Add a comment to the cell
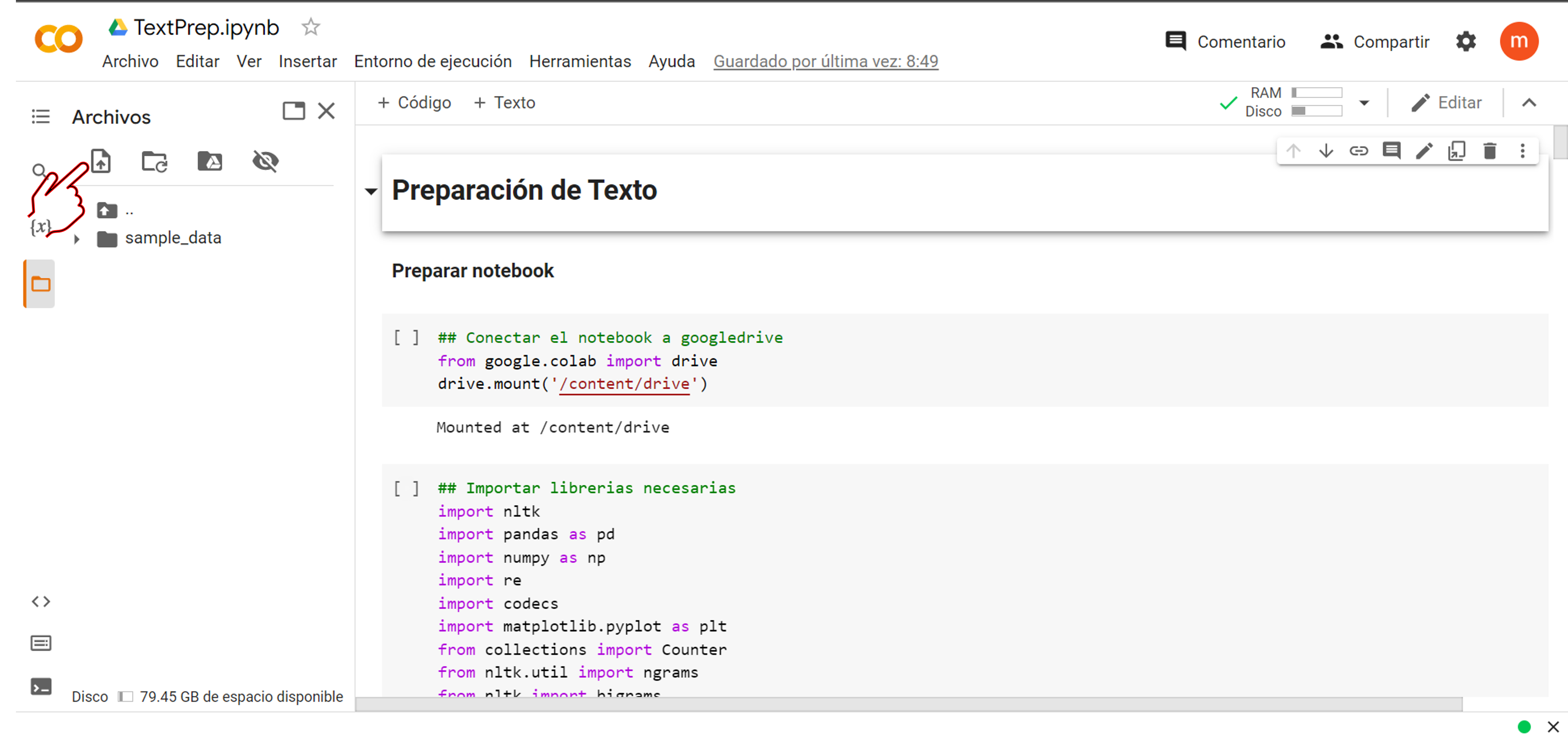 pos(1392,151)
